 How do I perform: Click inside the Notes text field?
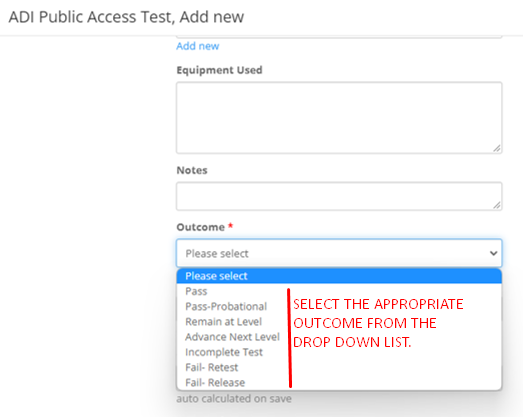click(x=339, y=196)
